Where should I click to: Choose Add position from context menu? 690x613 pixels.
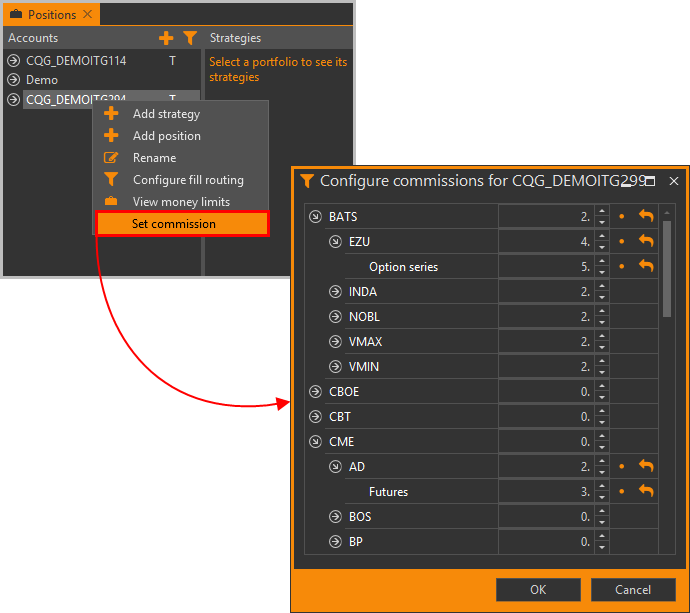pos(167,136)
